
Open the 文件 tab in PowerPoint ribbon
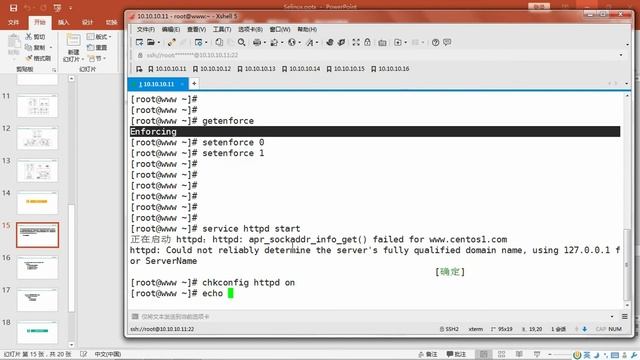coord(13,22)
